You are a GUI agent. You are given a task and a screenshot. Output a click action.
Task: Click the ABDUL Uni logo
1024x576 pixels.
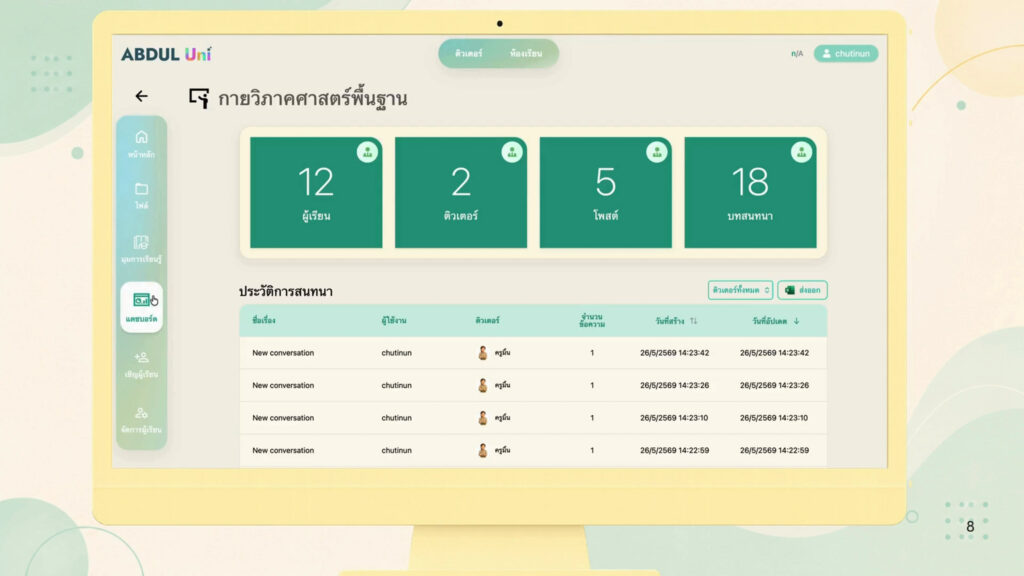coord(166,54)
